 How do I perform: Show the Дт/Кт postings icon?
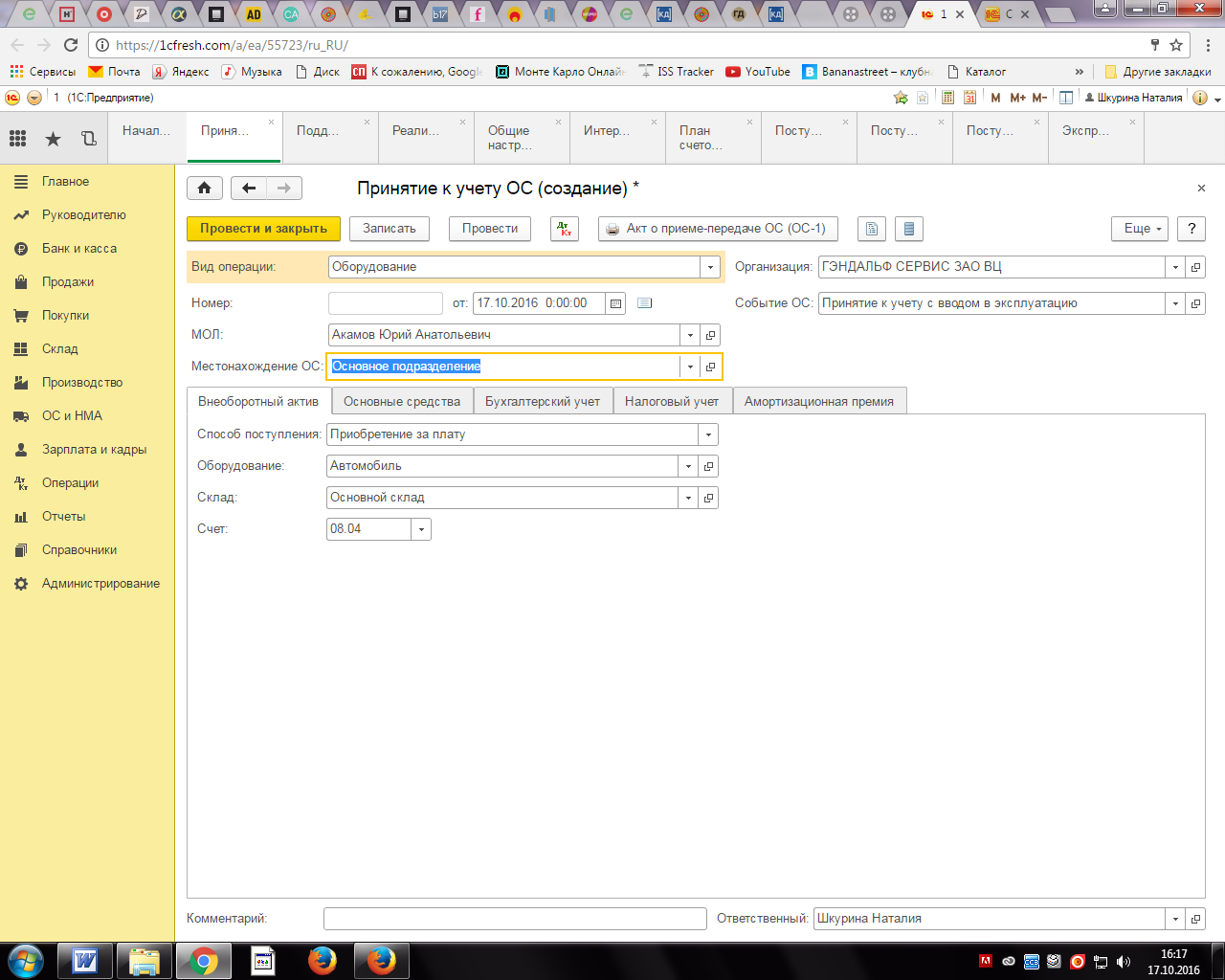point(565,229)
